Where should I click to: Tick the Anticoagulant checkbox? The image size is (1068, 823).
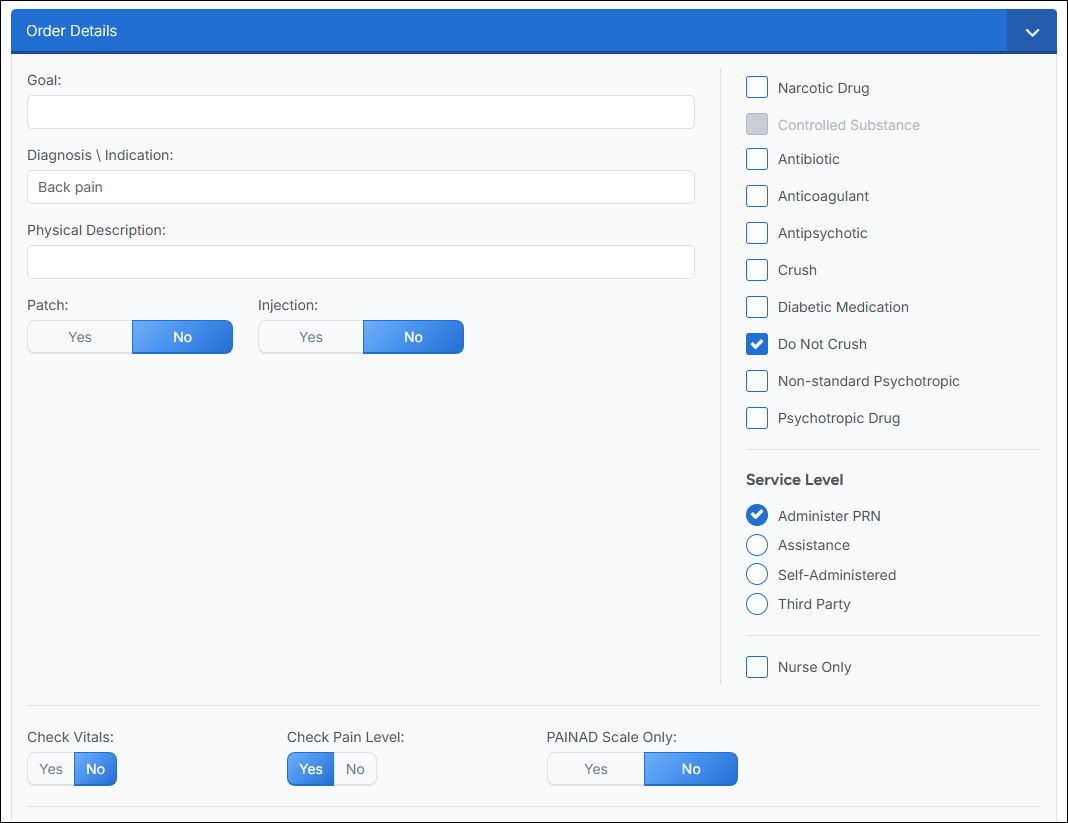757,196
